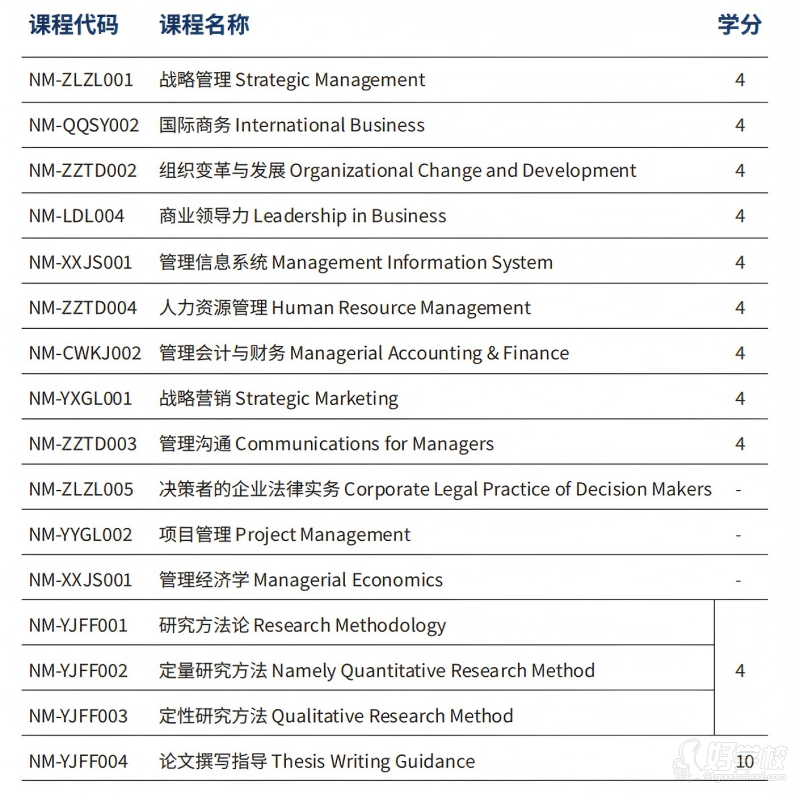Click the Strategic Marketing course name
This screenshot has width=800, height=794.
click(x=278, y=399)
